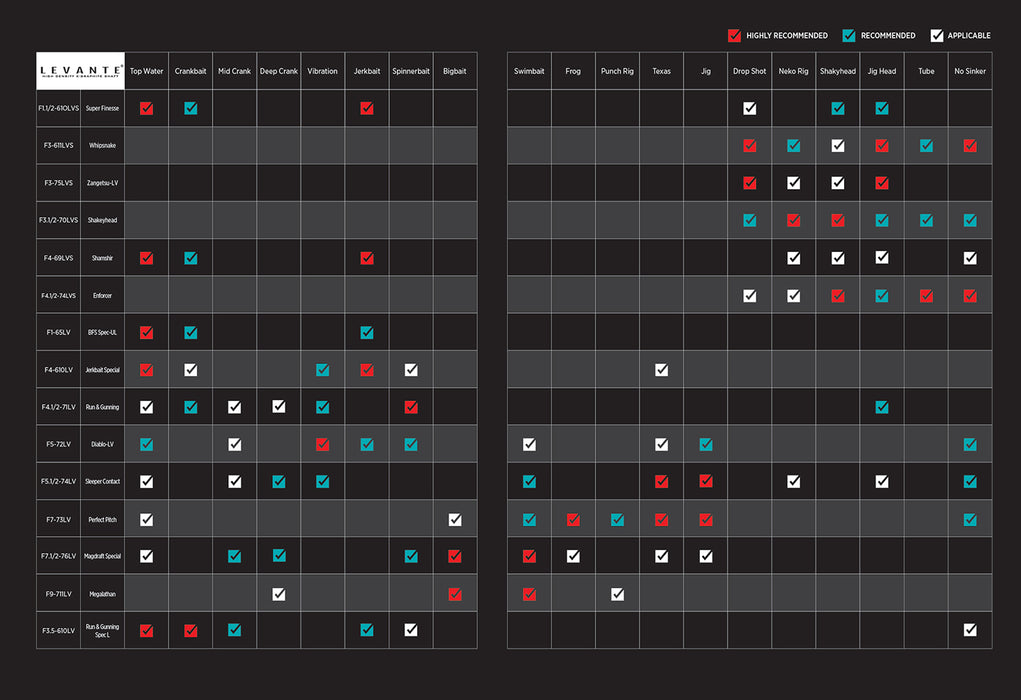
Task: Click the 'F9-711LV' model cell
Action: [x=59, y=594]
